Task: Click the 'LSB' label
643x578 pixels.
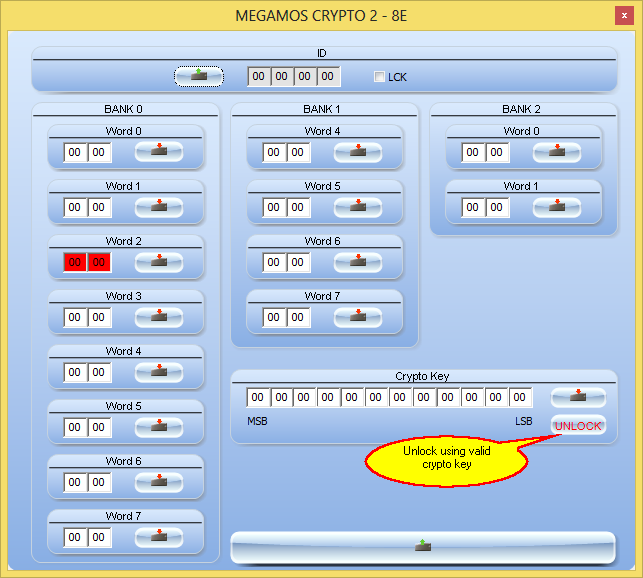Action: 524,421
